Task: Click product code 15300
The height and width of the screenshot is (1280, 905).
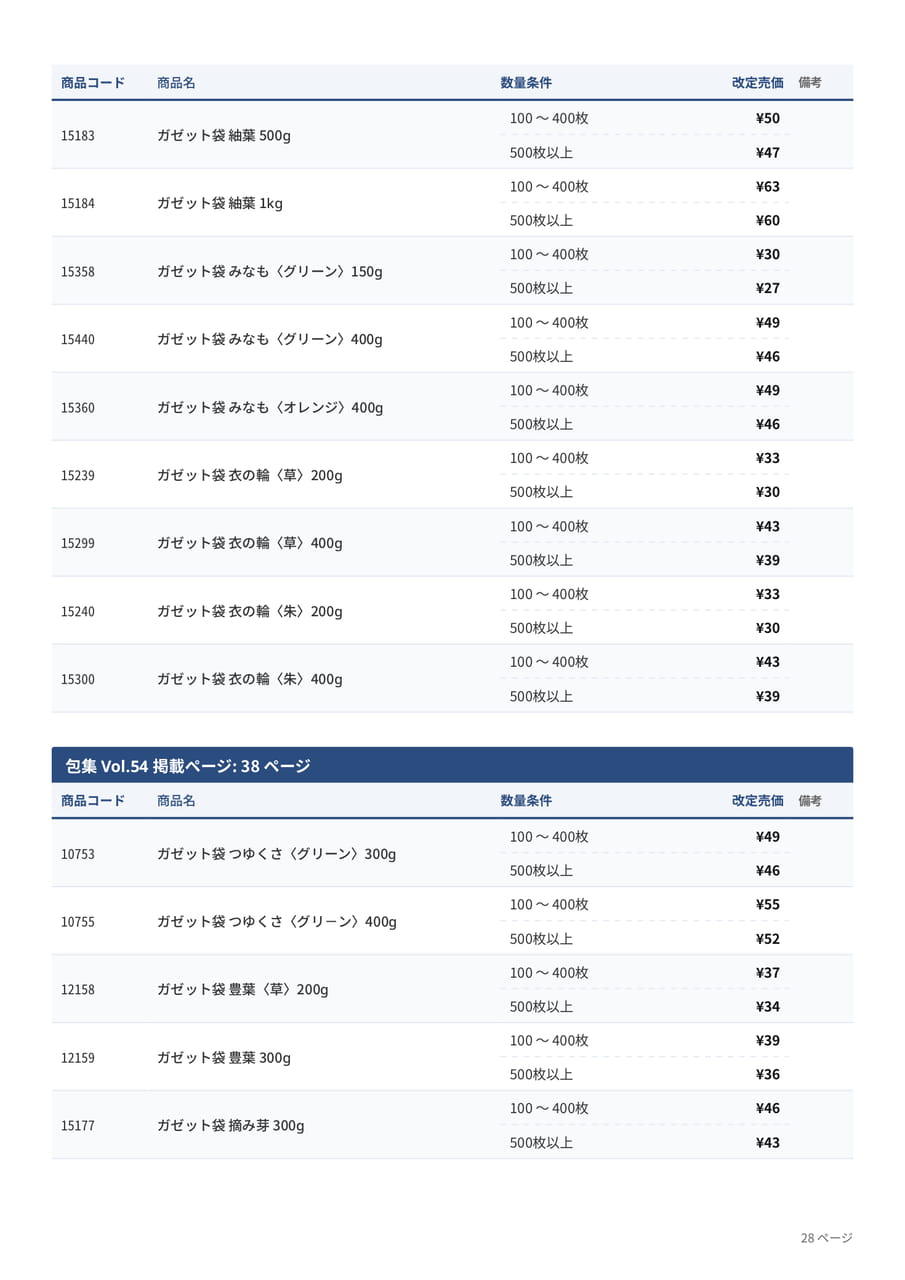Action: click(78, 679)
